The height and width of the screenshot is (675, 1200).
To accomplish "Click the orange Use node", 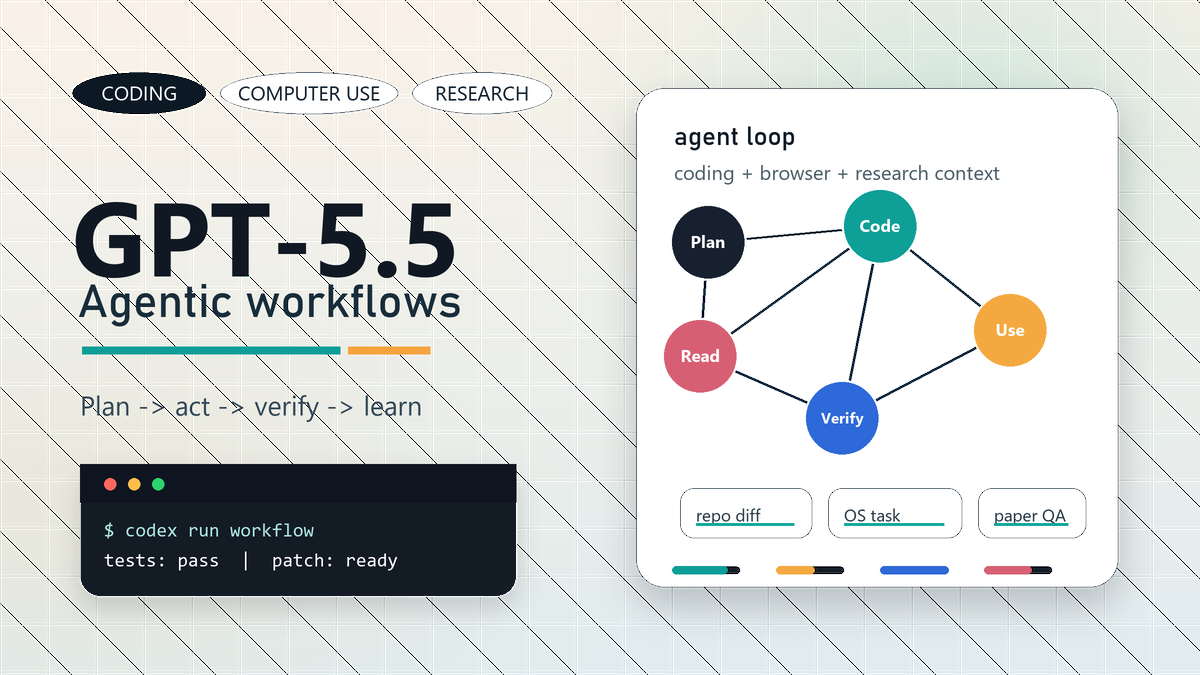I will (1010, 330).
